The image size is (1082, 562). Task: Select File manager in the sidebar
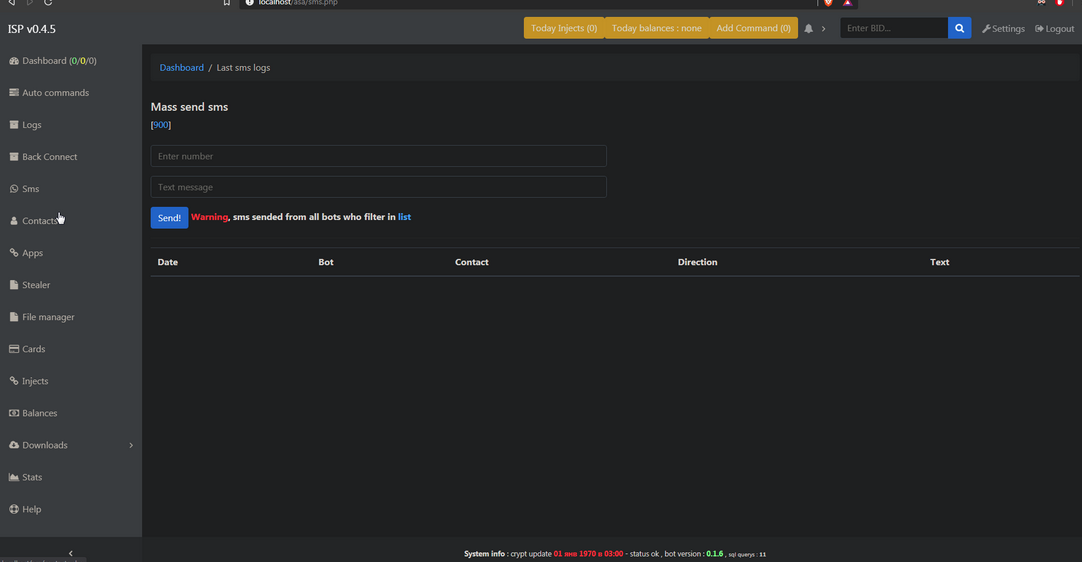click(48, 317)
